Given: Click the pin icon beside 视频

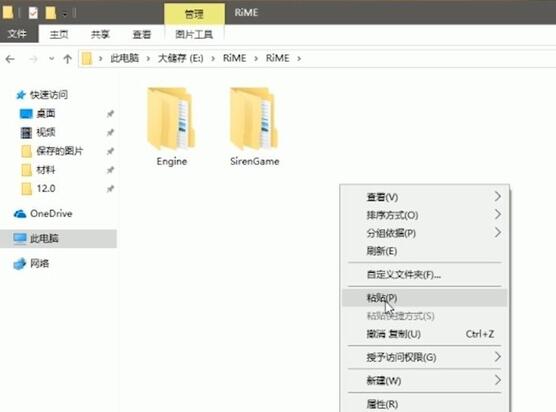Looking at the screenshot, I should point(110,133).
